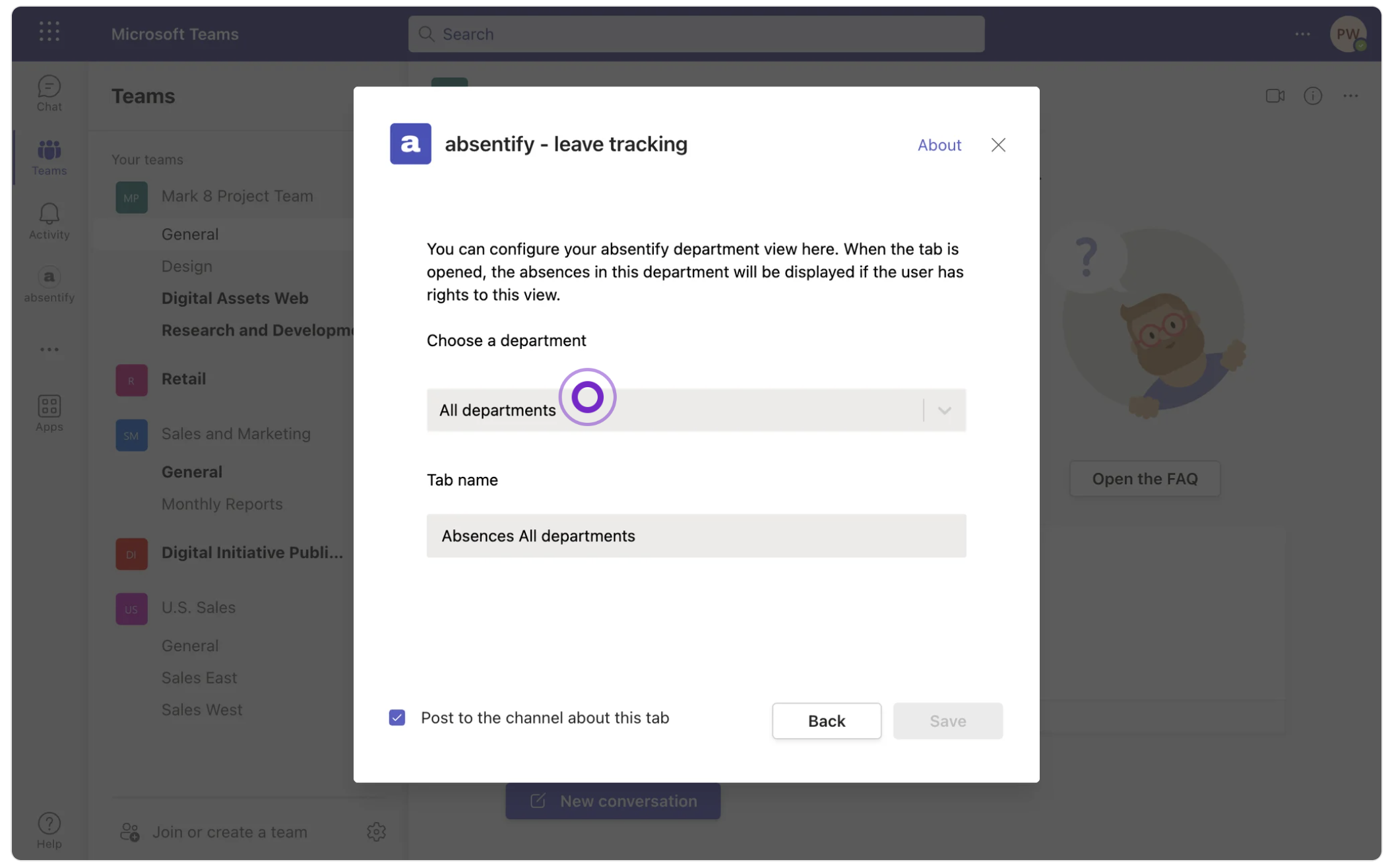
Task: Open the Digital Assets Web channel
Action: point(235,298)
